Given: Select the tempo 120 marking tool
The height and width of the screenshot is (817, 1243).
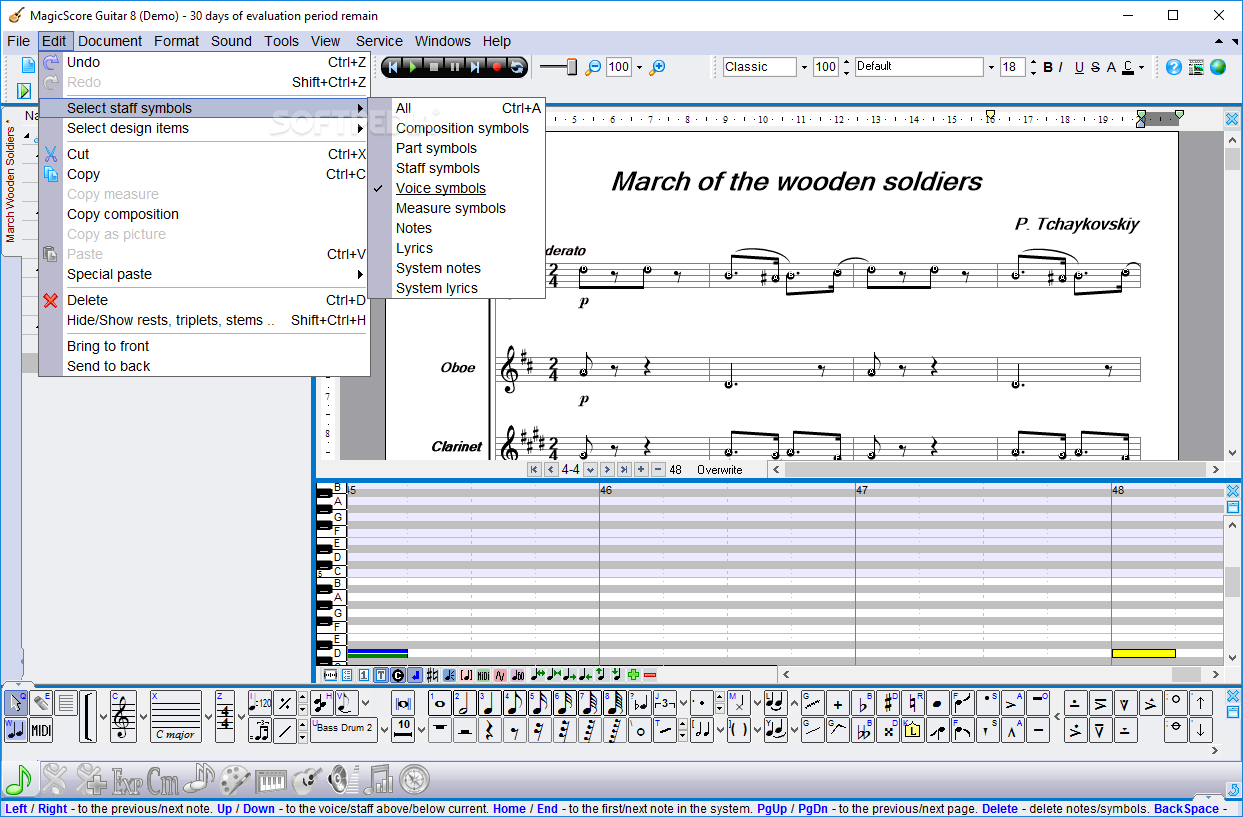Looking at the screenshot, I should click(260, 703).
